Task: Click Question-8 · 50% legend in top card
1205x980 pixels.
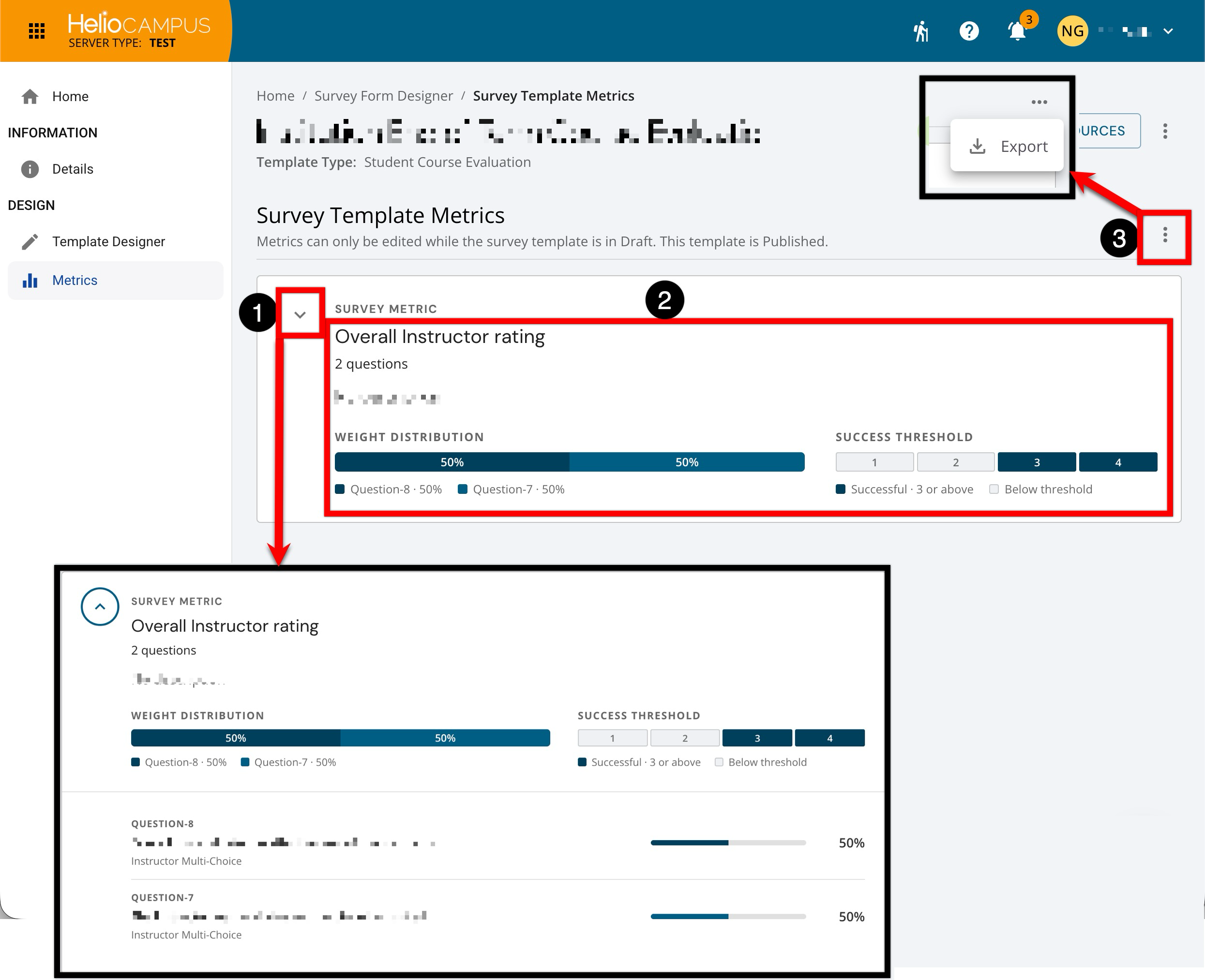Action: [x=389, y=490]
